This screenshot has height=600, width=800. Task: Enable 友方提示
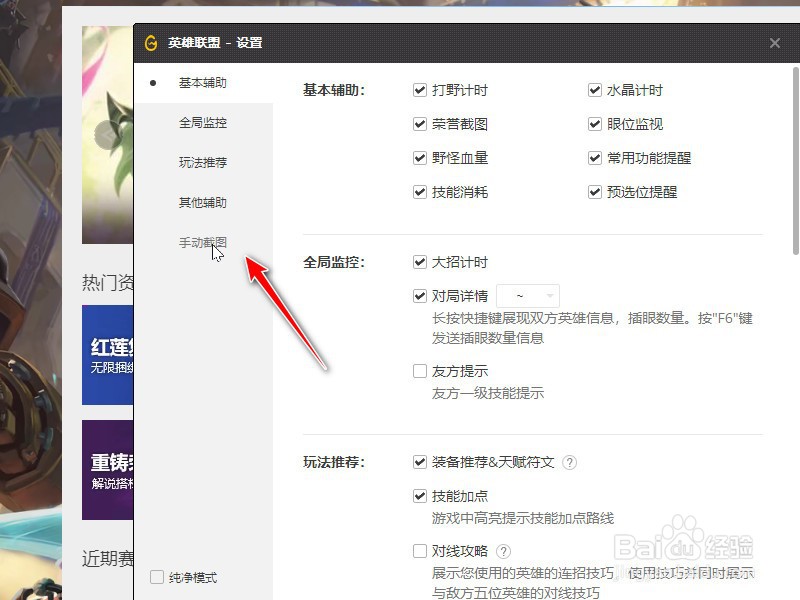click(420, 369)
